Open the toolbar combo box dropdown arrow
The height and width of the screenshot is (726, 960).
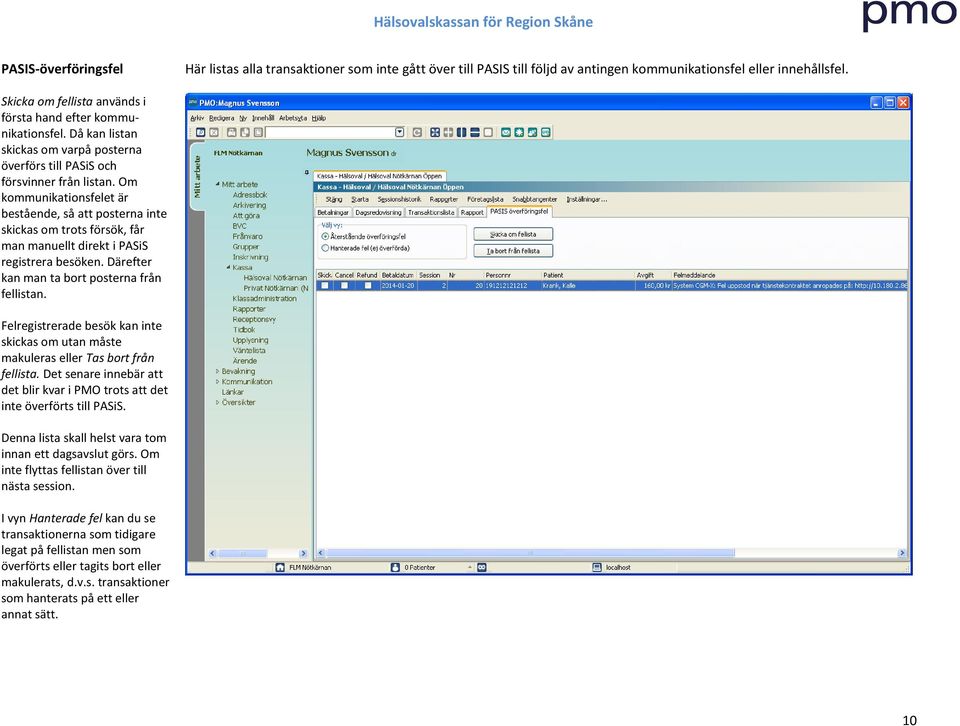tap(400, 132)
